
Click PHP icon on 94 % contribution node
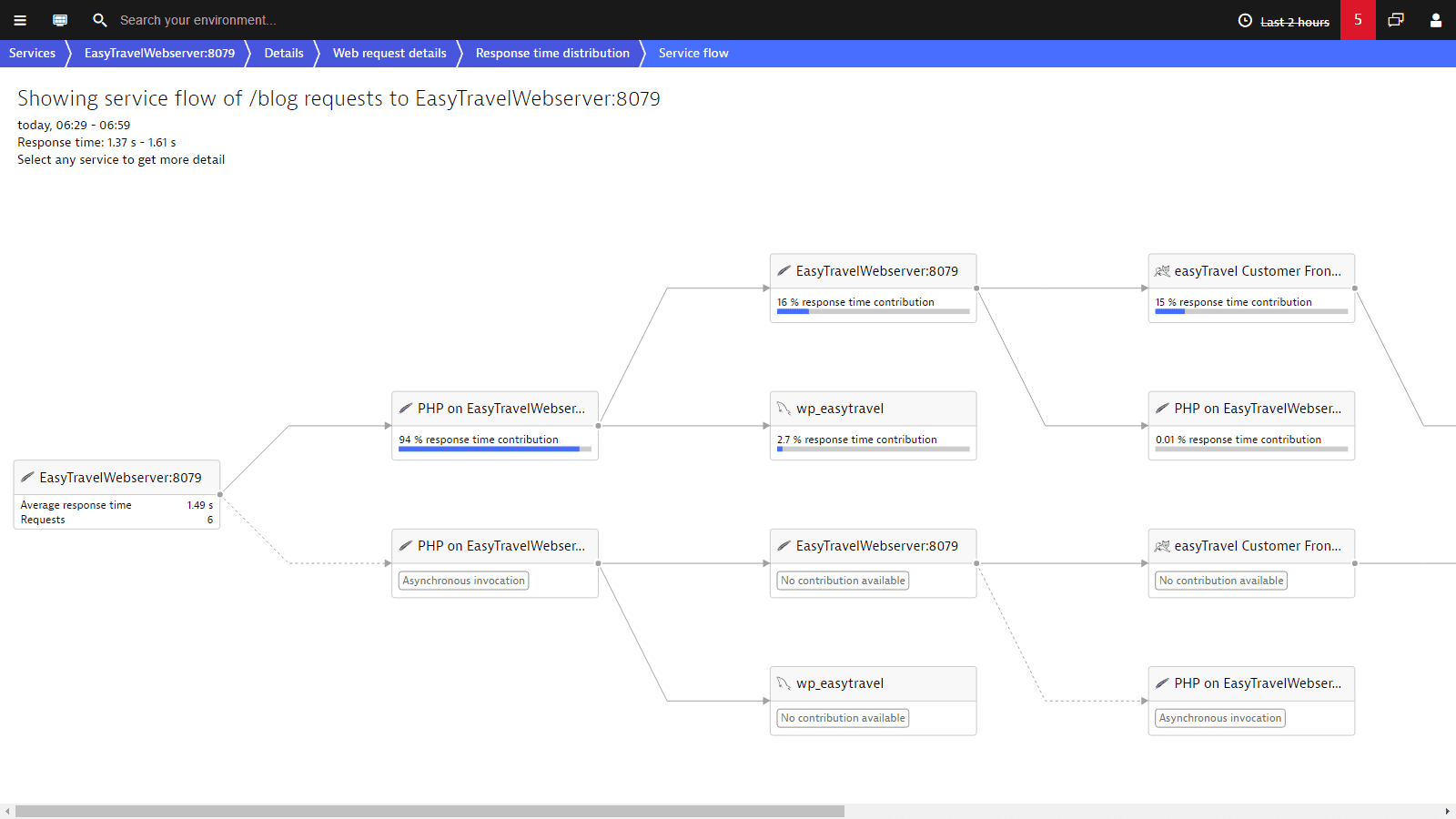point(406,409)
